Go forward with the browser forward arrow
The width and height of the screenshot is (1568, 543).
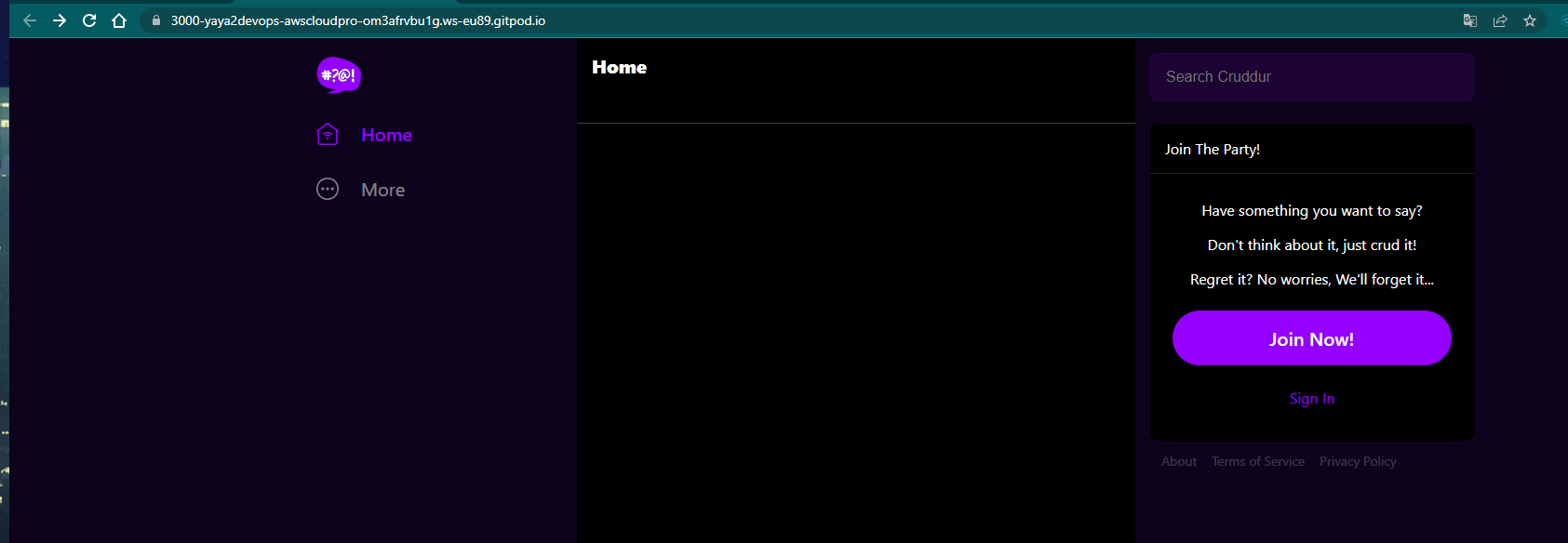60,20
